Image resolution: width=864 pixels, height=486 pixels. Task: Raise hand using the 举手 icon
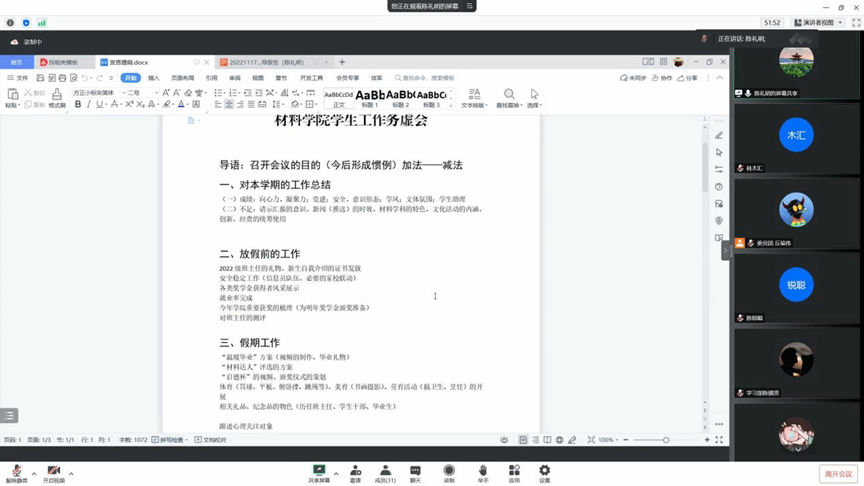tap(482, 470)
